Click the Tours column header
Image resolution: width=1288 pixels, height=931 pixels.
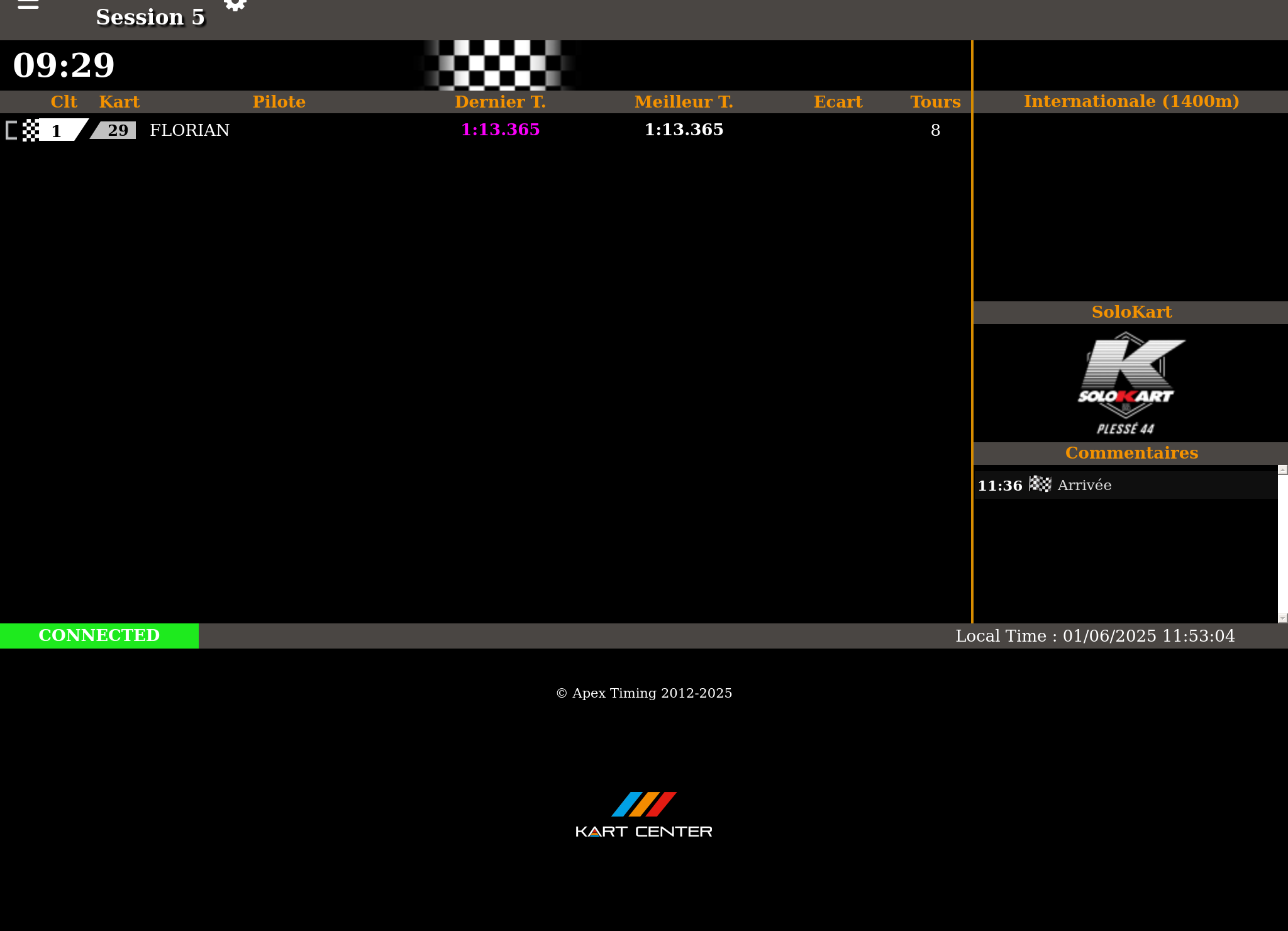click(935, 102)
